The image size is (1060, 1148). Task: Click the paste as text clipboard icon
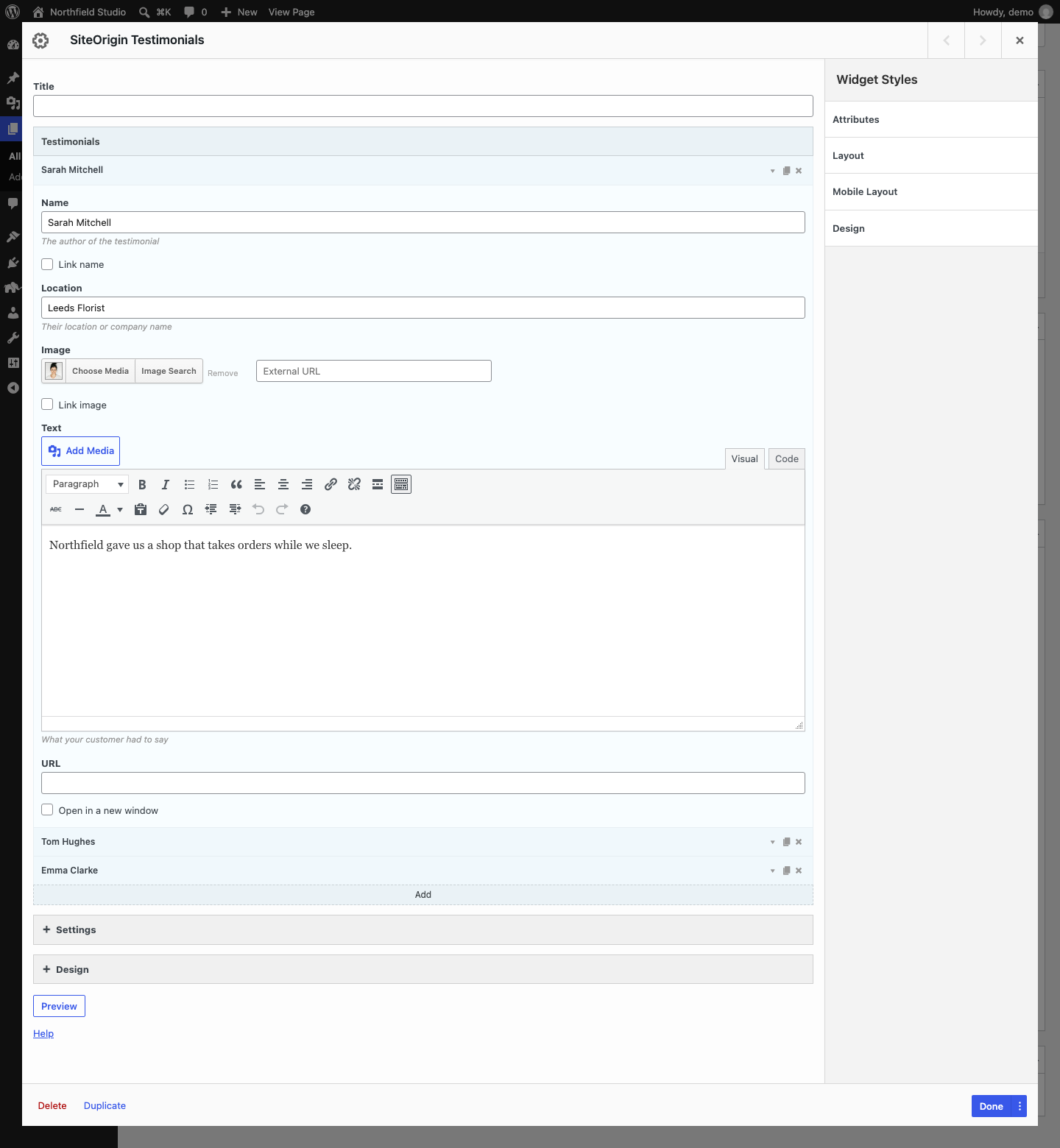pos(141,509)
